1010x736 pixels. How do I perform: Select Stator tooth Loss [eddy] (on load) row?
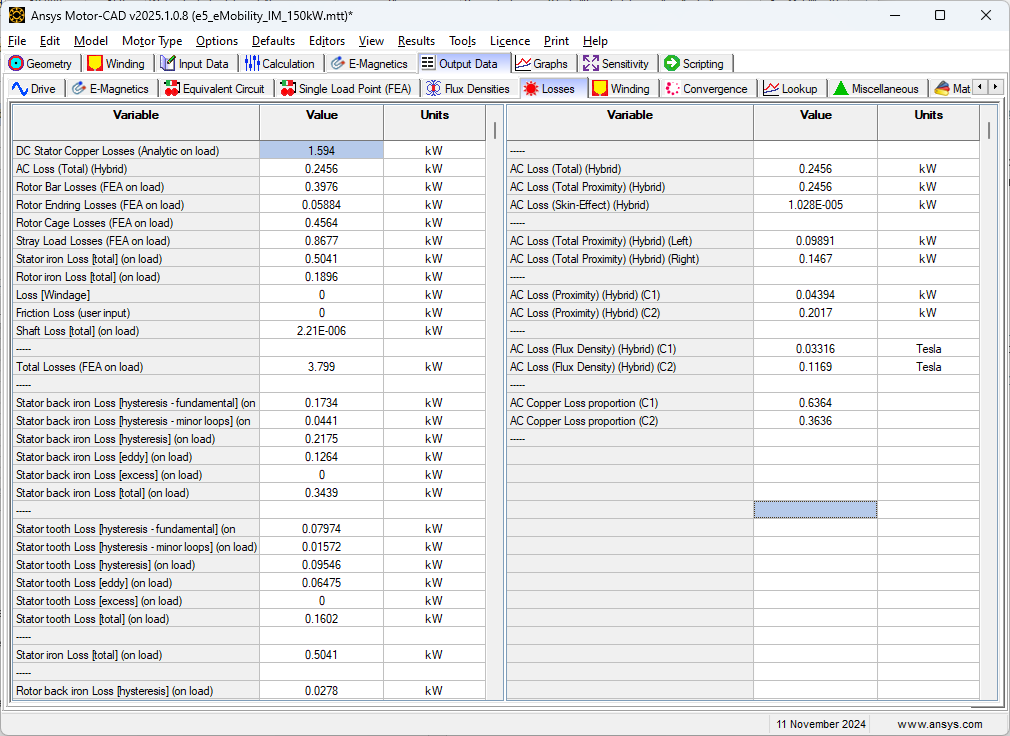point(249,583)
